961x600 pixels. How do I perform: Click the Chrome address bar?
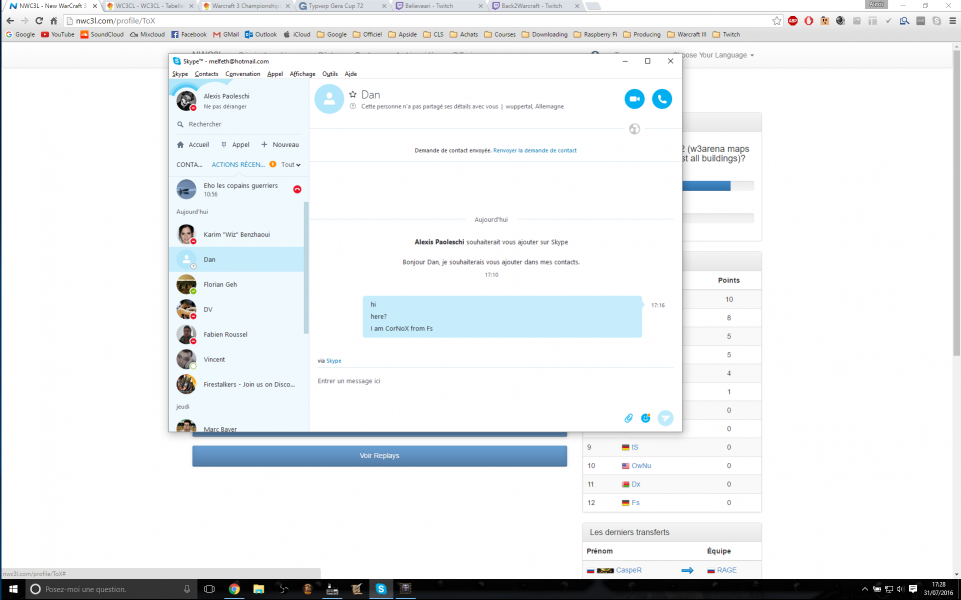pos(417,21)
